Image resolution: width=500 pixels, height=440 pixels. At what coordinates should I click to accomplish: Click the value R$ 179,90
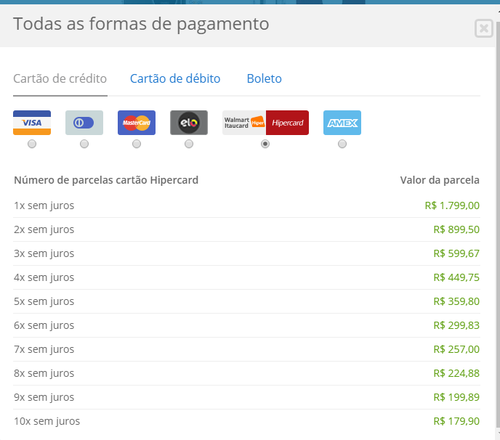[456, 422]
